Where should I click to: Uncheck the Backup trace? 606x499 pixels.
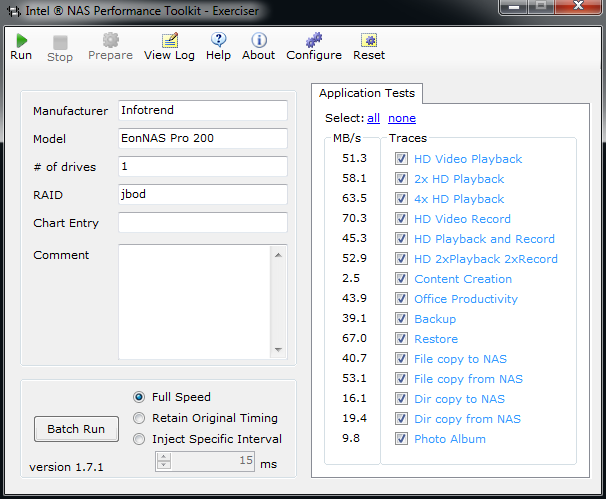[401, 318]
